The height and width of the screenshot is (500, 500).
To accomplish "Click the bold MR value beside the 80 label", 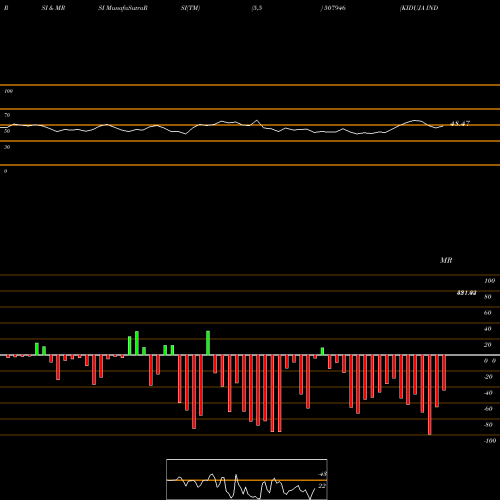I will (x=466, y=293).
